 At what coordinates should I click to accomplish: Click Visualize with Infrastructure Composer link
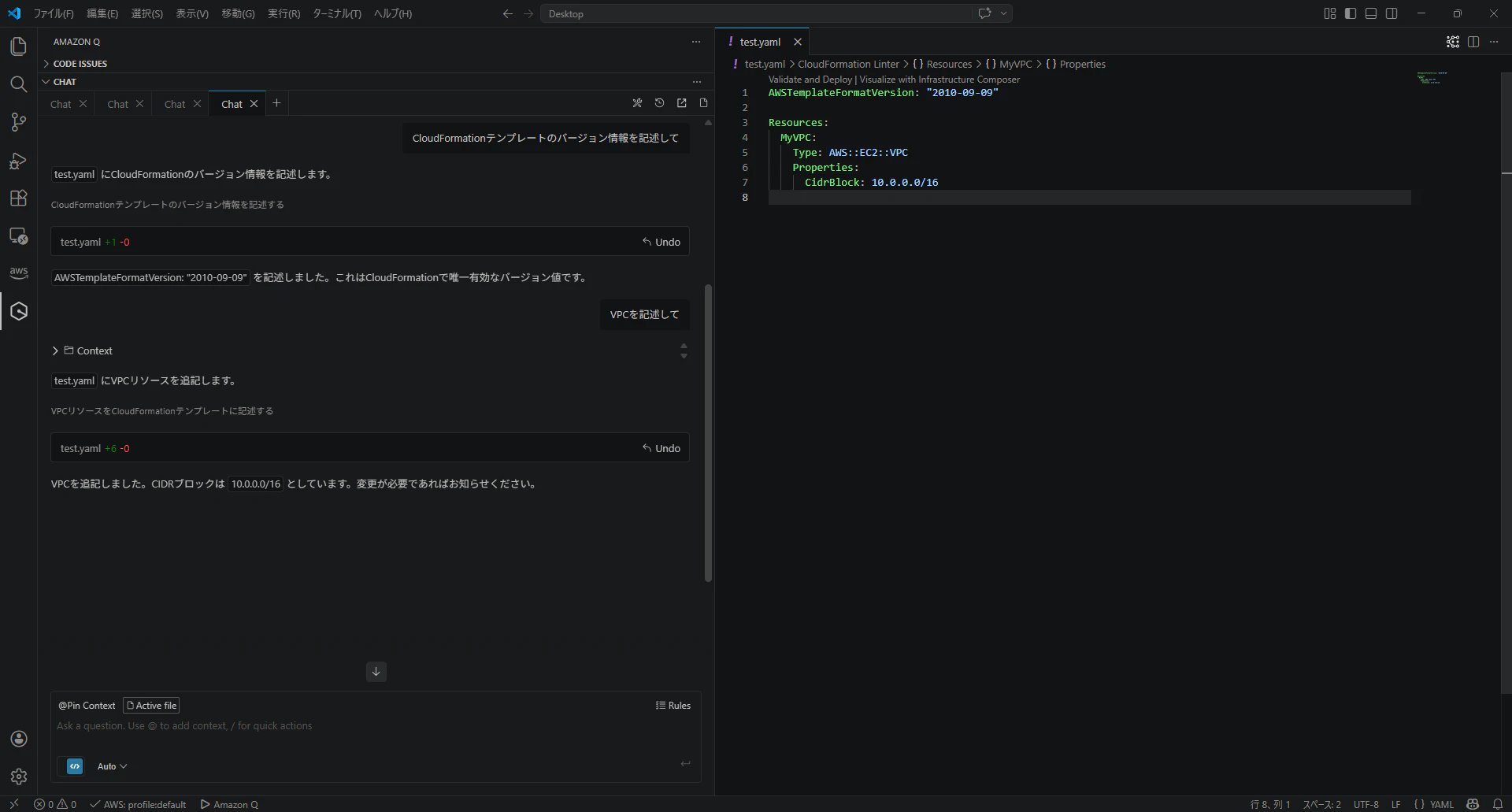point(939,80)
